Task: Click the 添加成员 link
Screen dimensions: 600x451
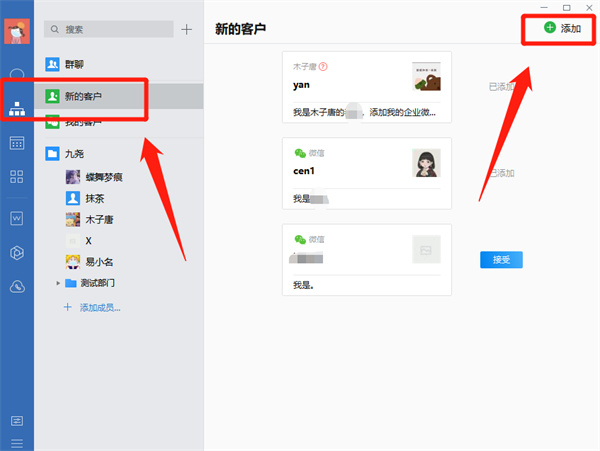Action: 92,307
